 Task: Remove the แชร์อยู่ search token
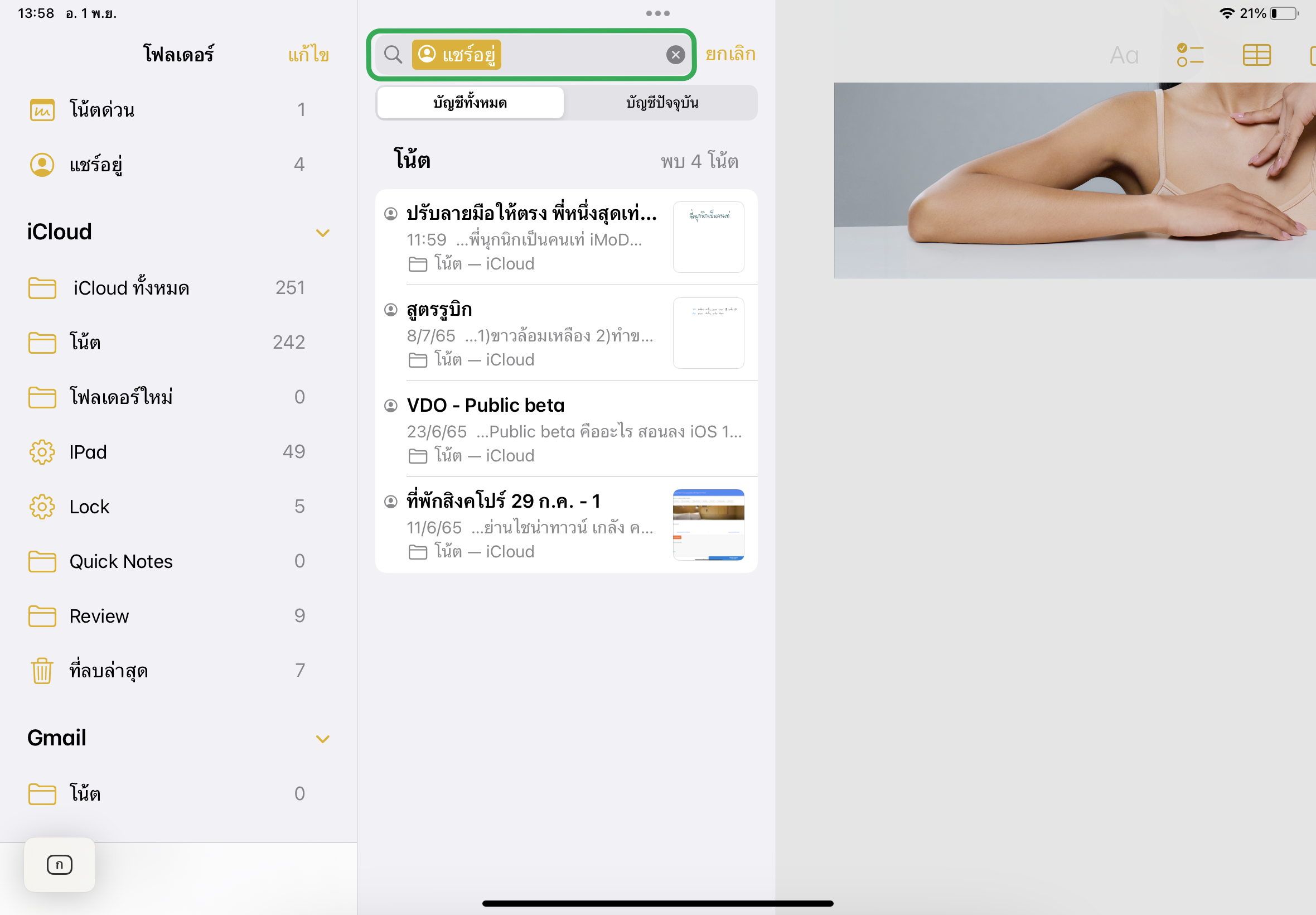456,55
